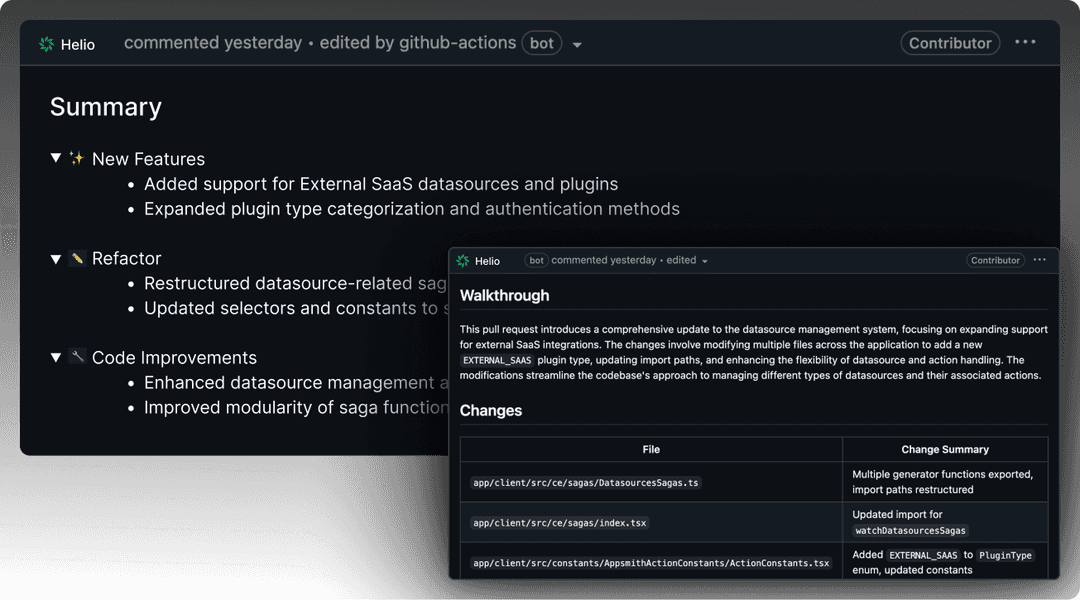Screen dimensions: 1080x600
Task: Click the EXTERNAL_SAAS code chip in the description
Action: pyautogui.click(x=497, y=359)
